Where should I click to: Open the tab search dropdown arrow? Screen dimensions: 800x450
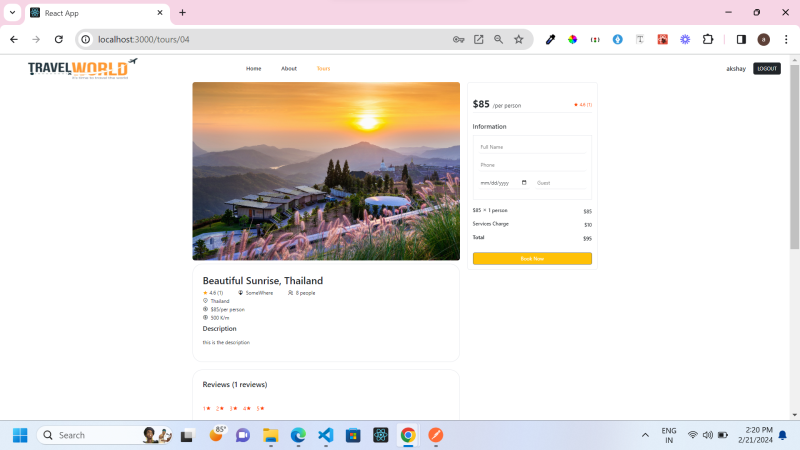tap(12, 12)
